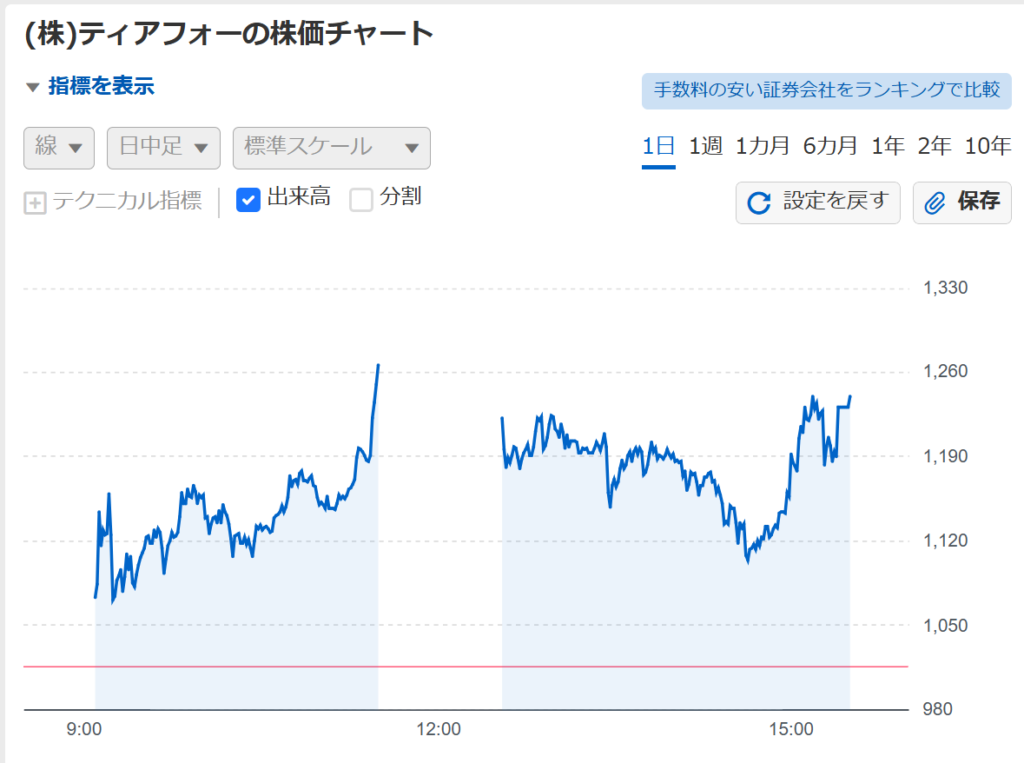Click the paperclip icon beside 保存
Viewport: 1024px width, 763px height.
click(x=935, y=203)
